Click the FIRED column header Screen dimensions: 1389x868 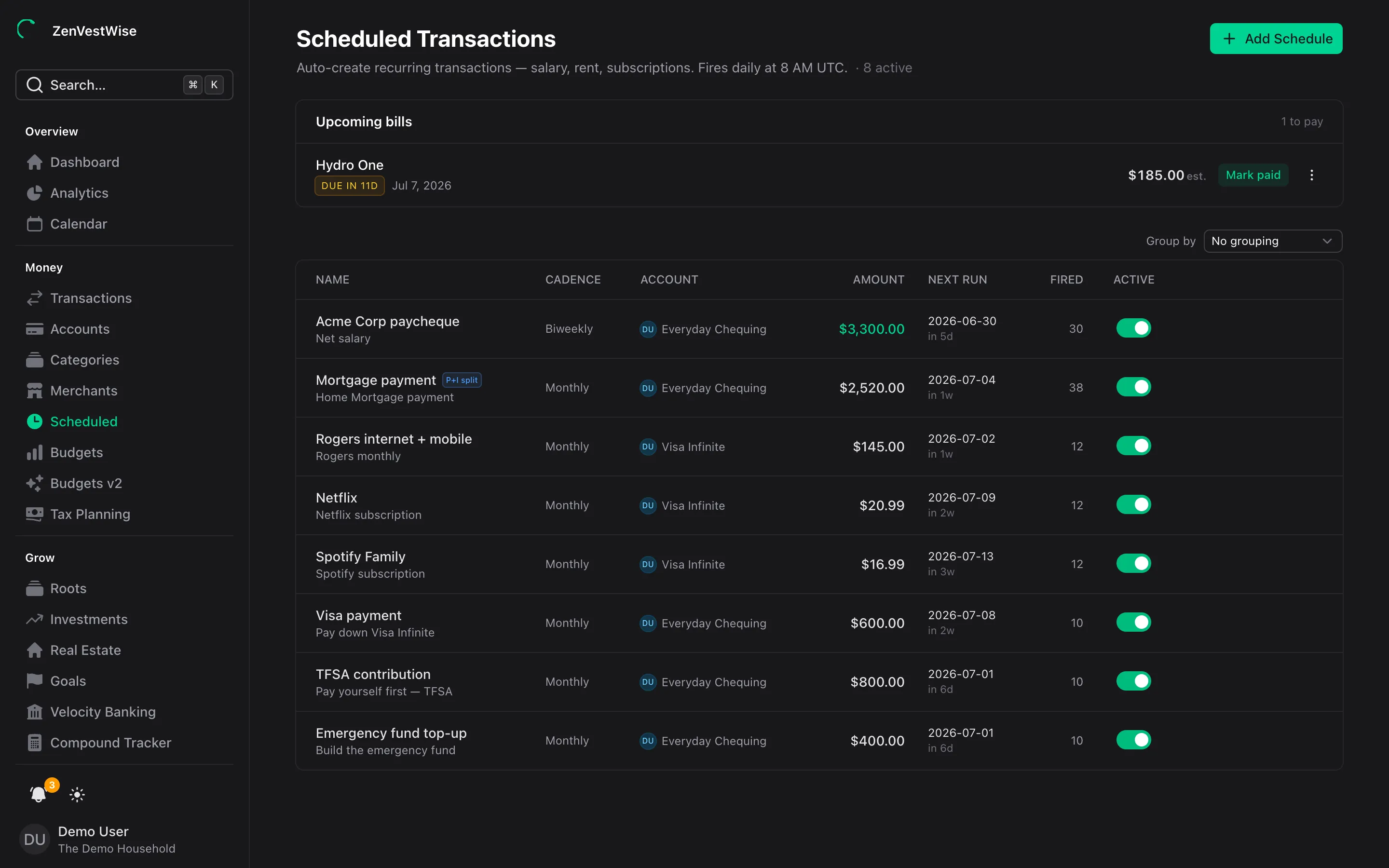pyautogui.click(x=1066, y=280)
